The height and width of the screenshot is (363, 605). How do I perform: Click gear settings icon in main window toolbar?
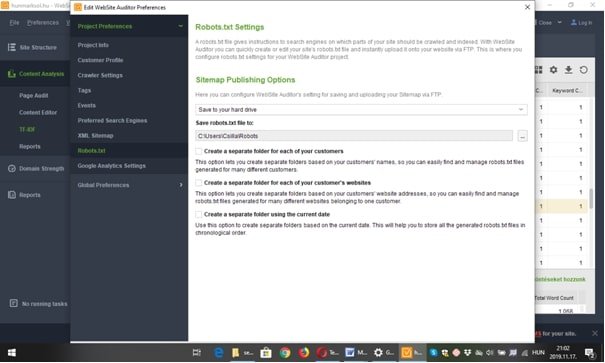pos(553,69)
